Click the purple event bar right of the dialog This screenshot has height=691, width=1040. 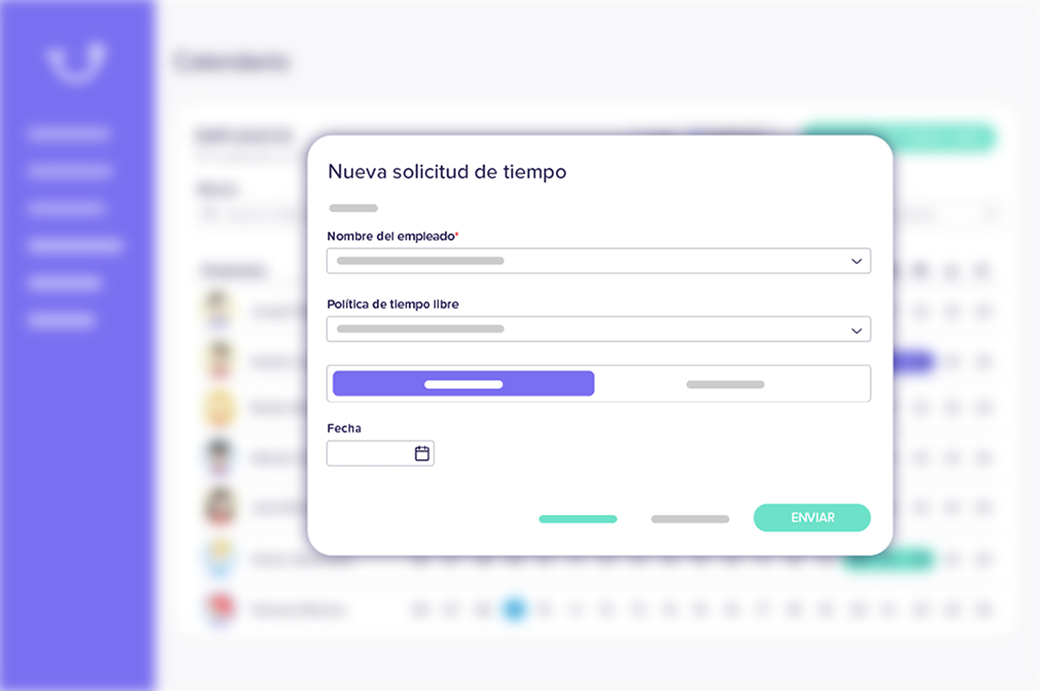click(913, 361)
